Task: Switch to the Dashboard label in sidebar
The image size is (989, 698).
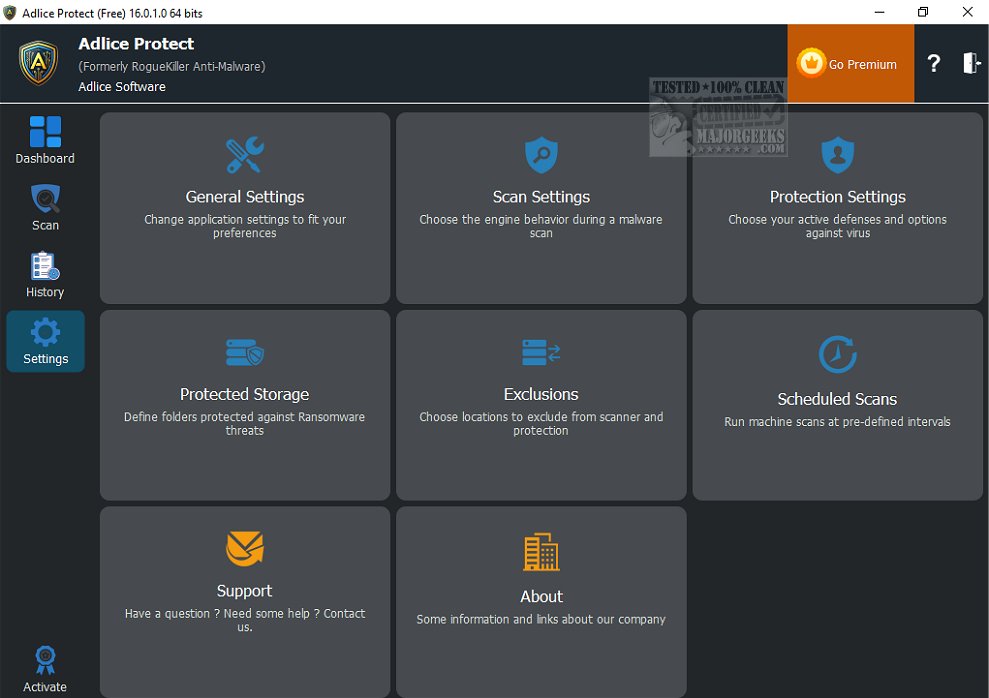Action: coord(45,158)
